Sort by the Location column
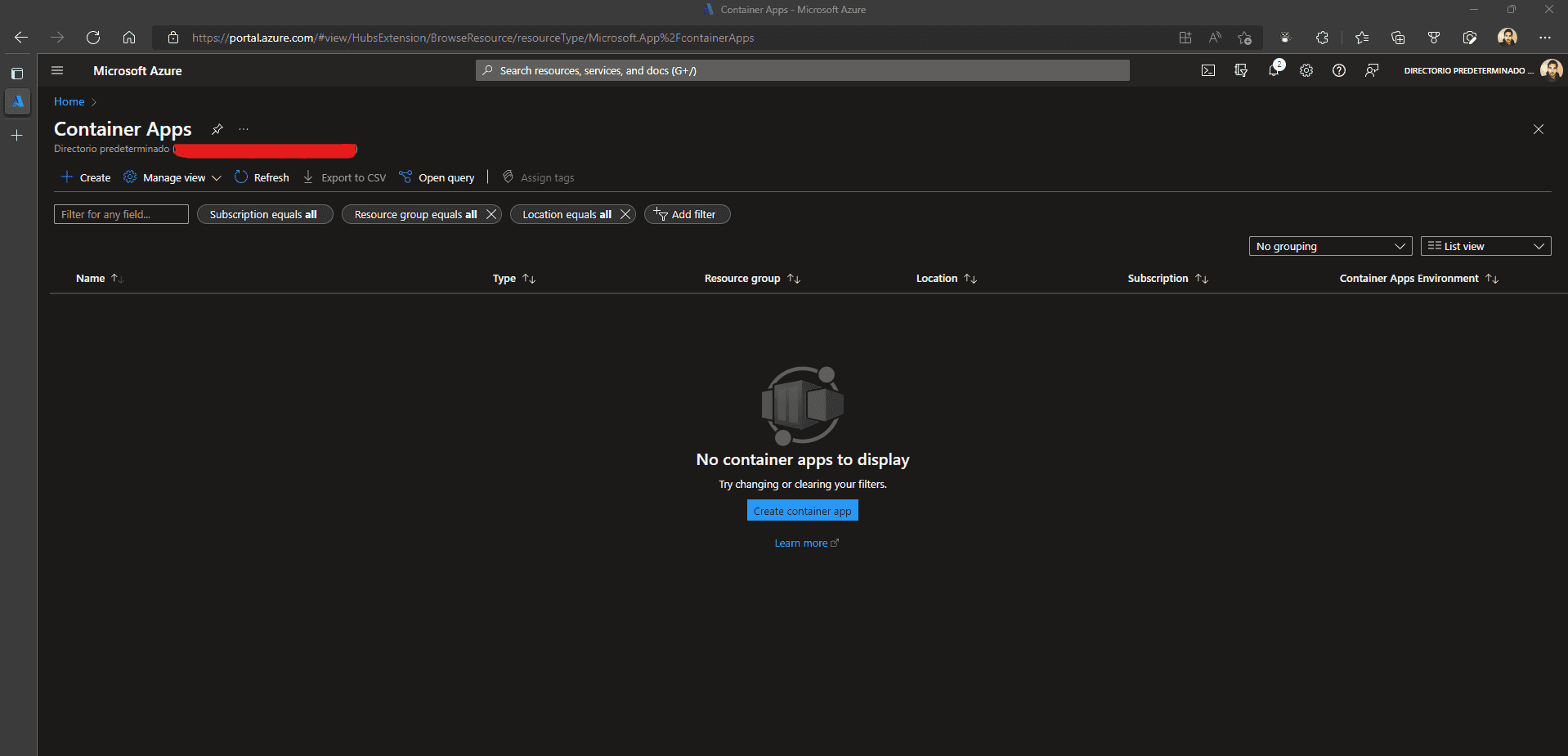This screenshot has height=756, width=1568. click(x=946, y=279)
